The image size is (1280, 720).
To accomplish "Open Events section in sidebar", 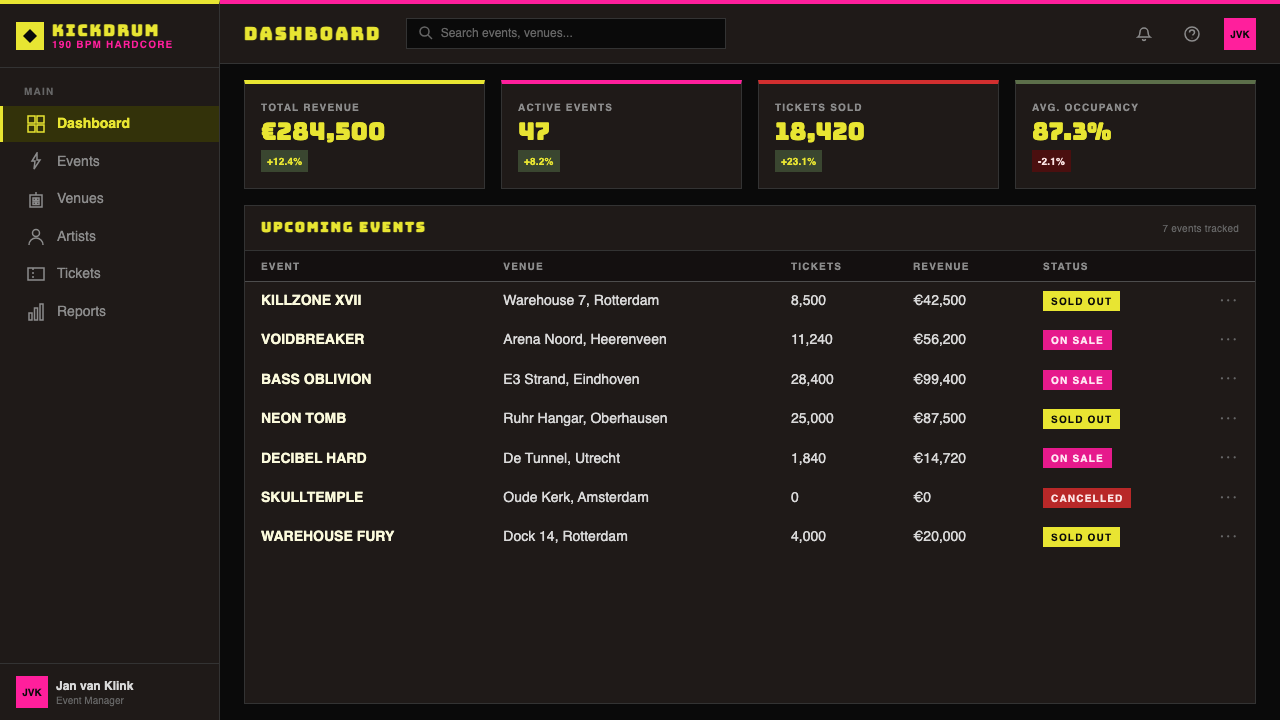I will pos(109,161).
